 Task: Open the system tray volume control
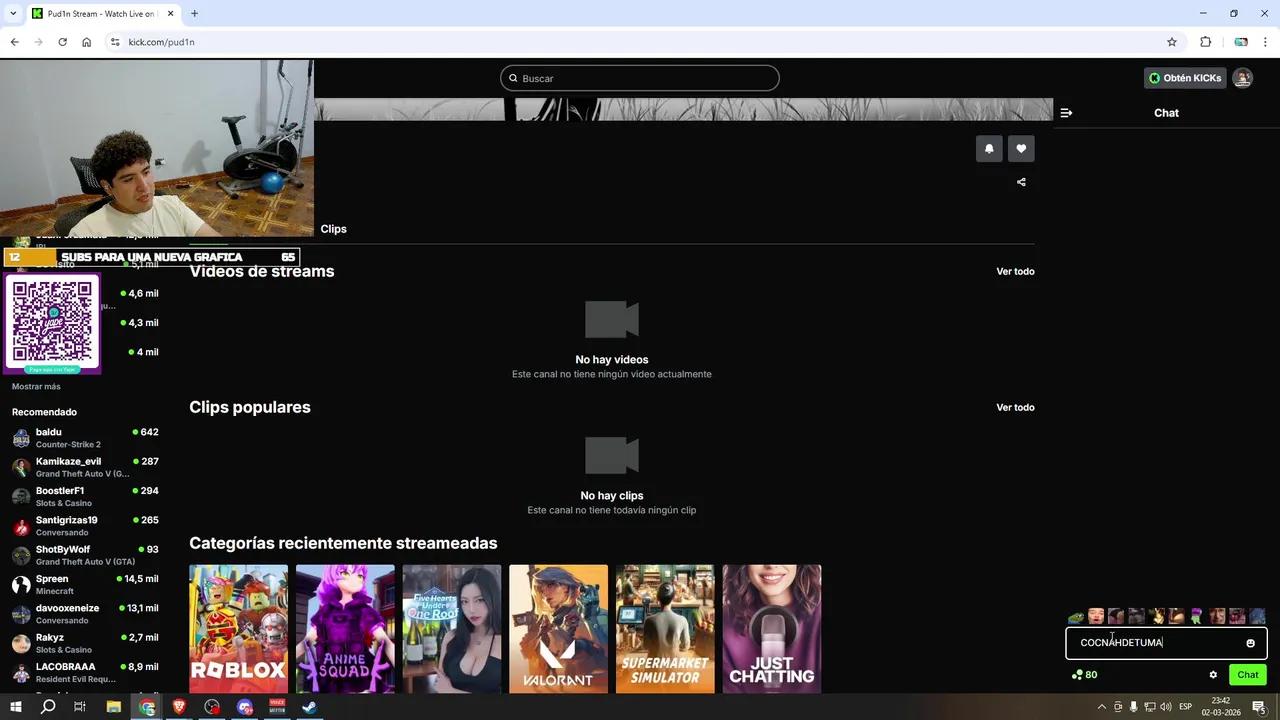1165,707
